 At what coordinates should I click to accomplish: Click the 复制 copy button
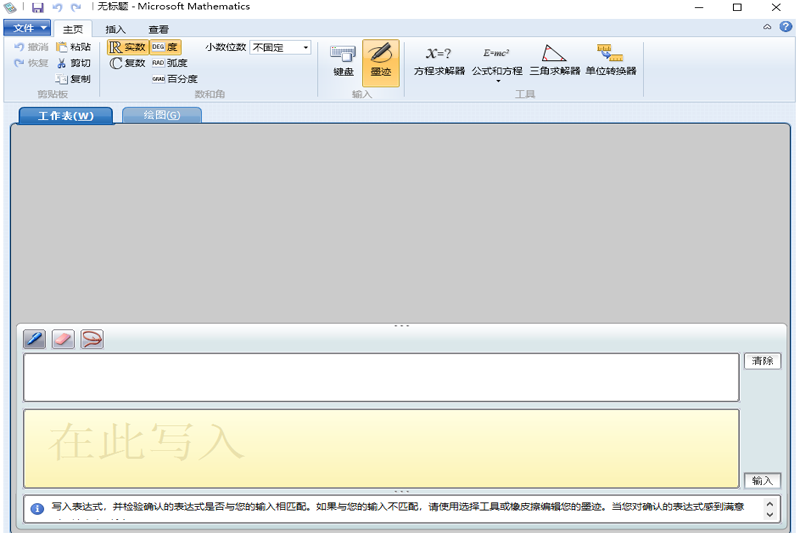(73, 79)
